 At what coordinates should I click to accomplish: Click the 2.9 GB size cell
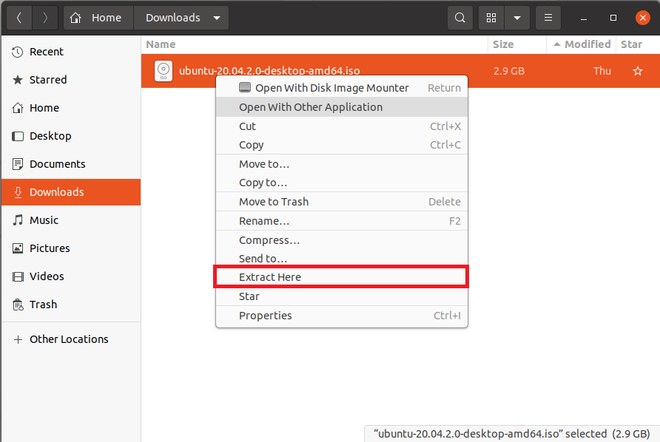pyautogui.click(x=508, y=71)
